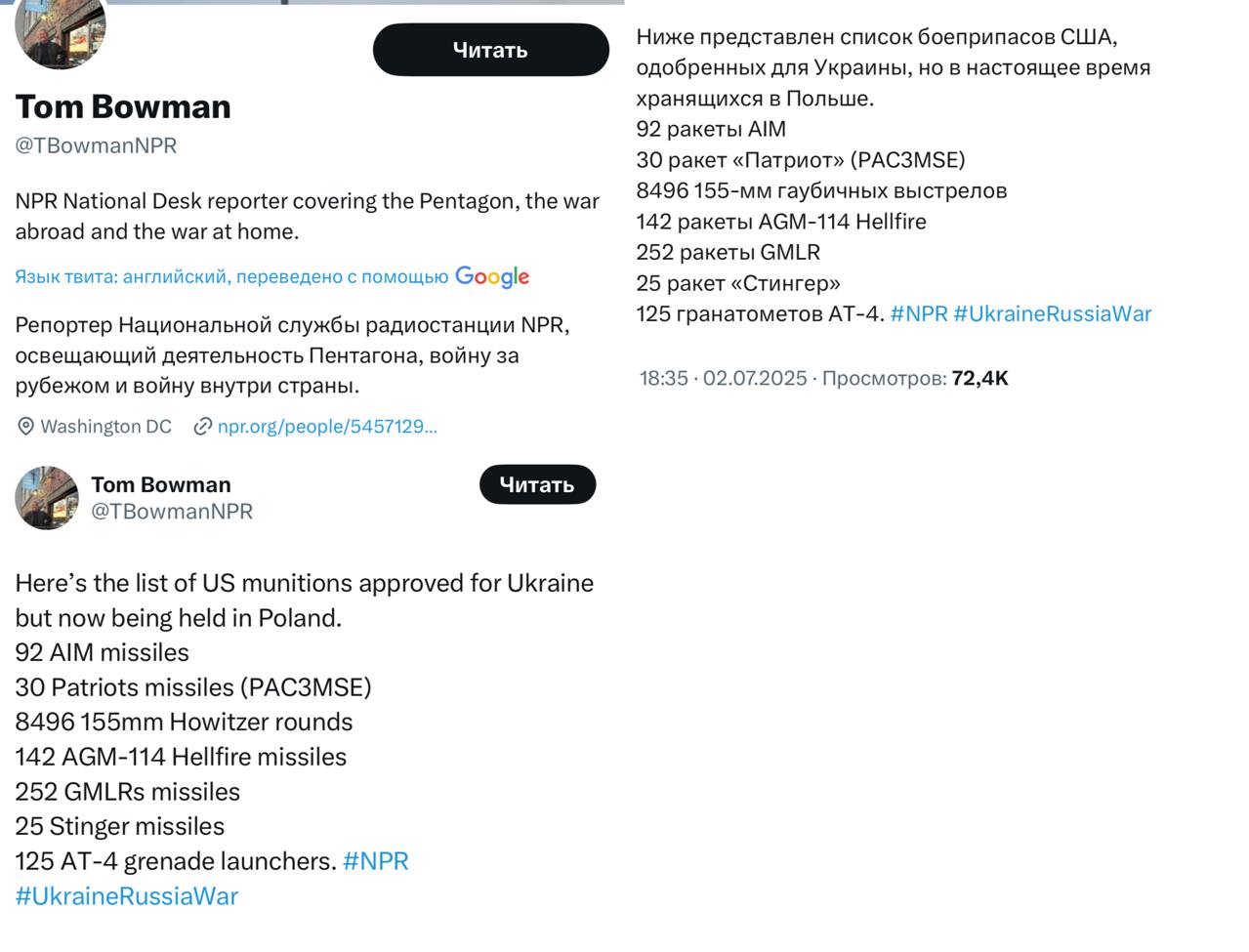Viewport: 1249px width, 952px height.
Task: Open the #NPR hashtag in the English tweet
Action: click(x=376, y=861)
